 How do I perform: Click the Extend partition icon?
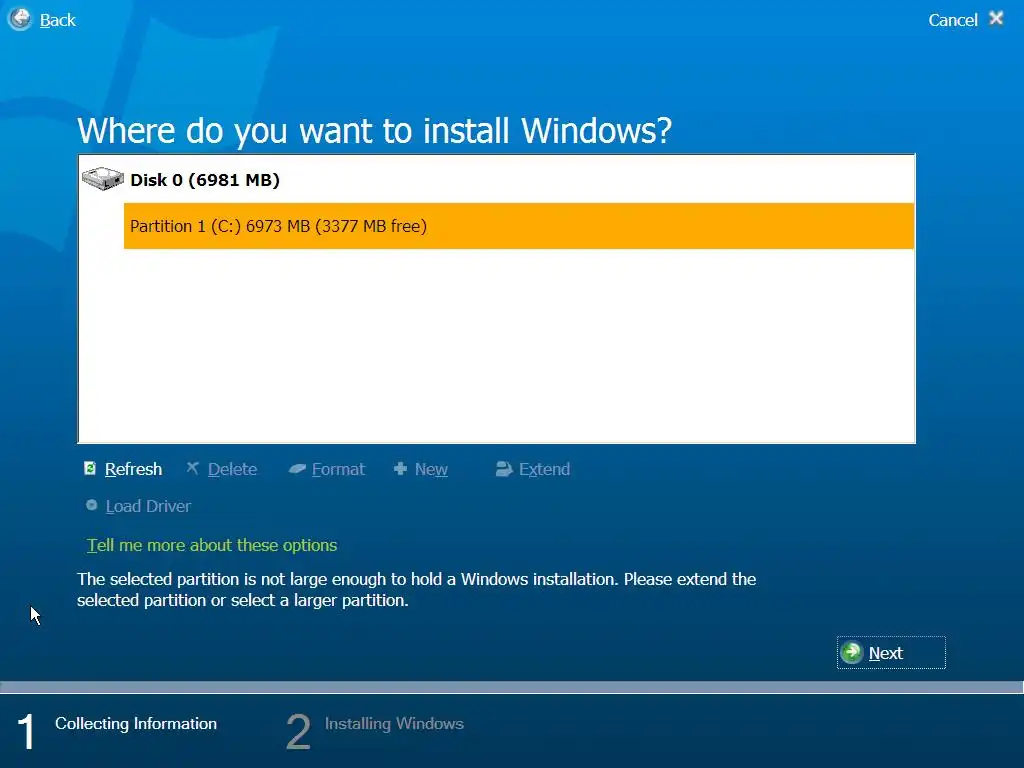pyautogui.click(x=504, y=468)
